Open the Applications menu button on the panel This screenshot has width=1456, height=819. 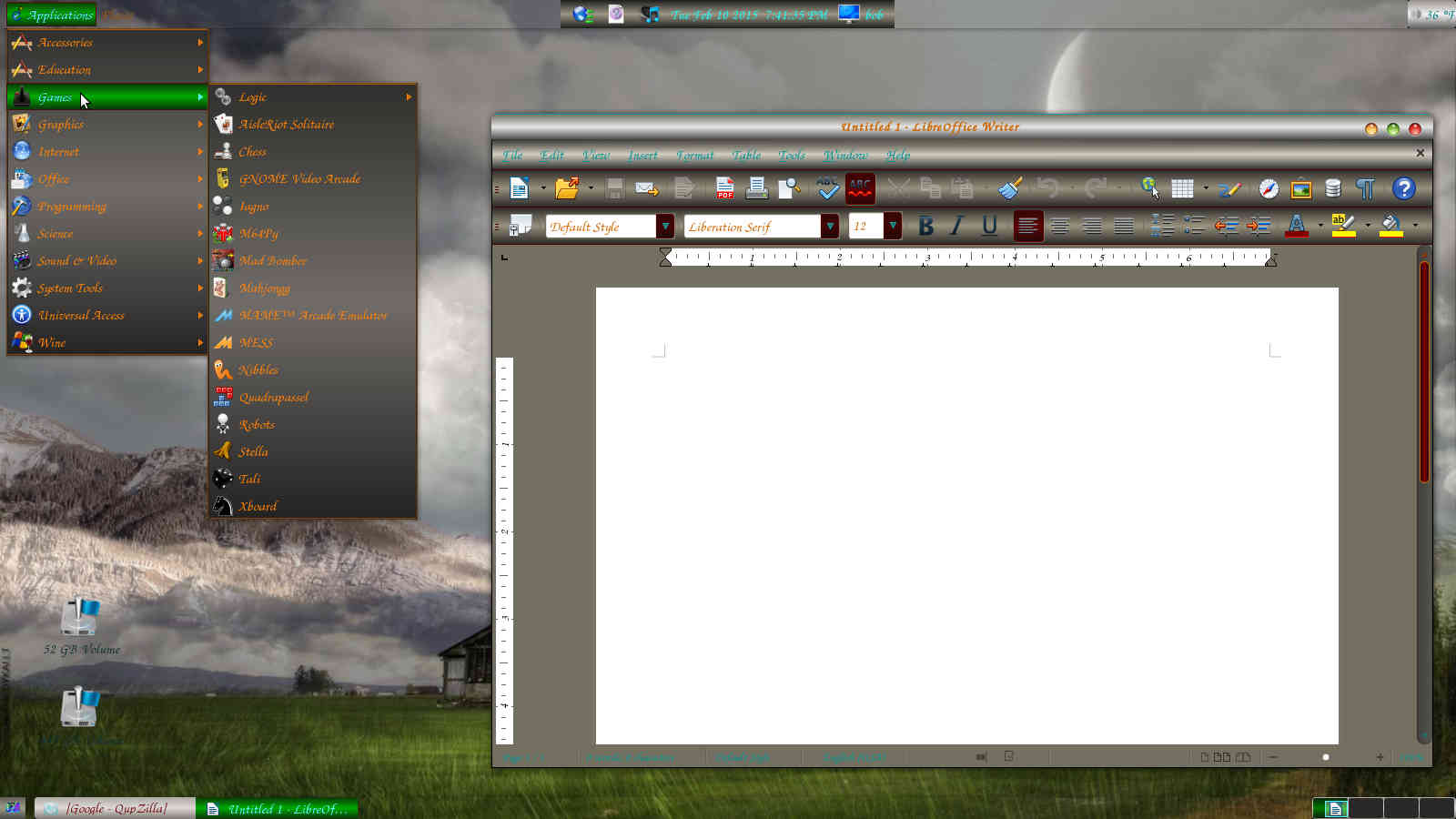[51, 15]
